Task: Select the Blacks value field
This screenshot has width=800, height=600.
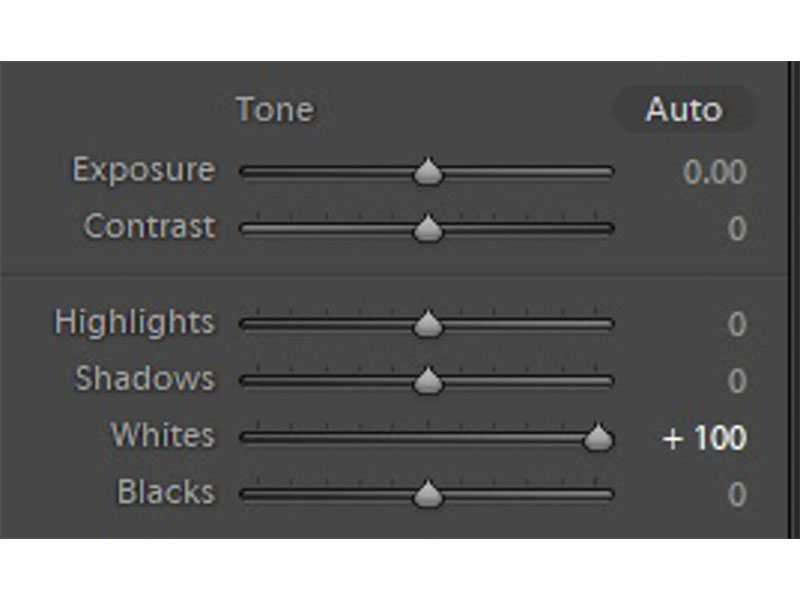Action: pos(736,494)
